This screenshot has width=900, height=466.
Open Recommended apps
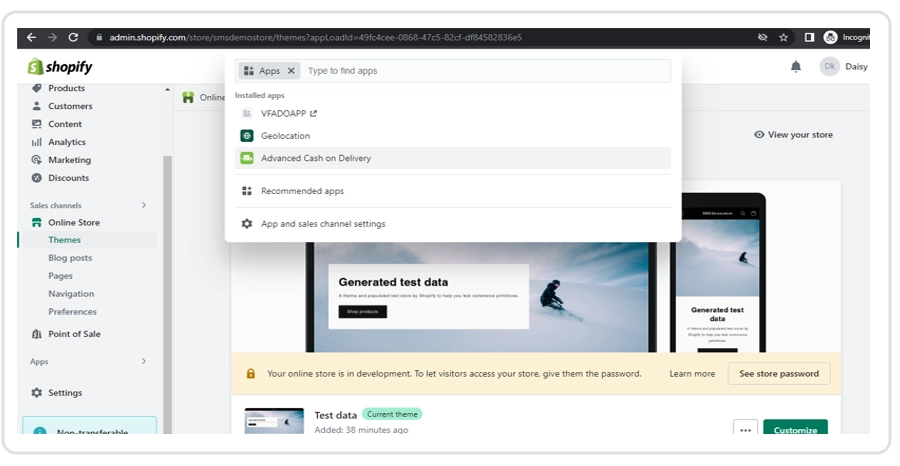302,191
